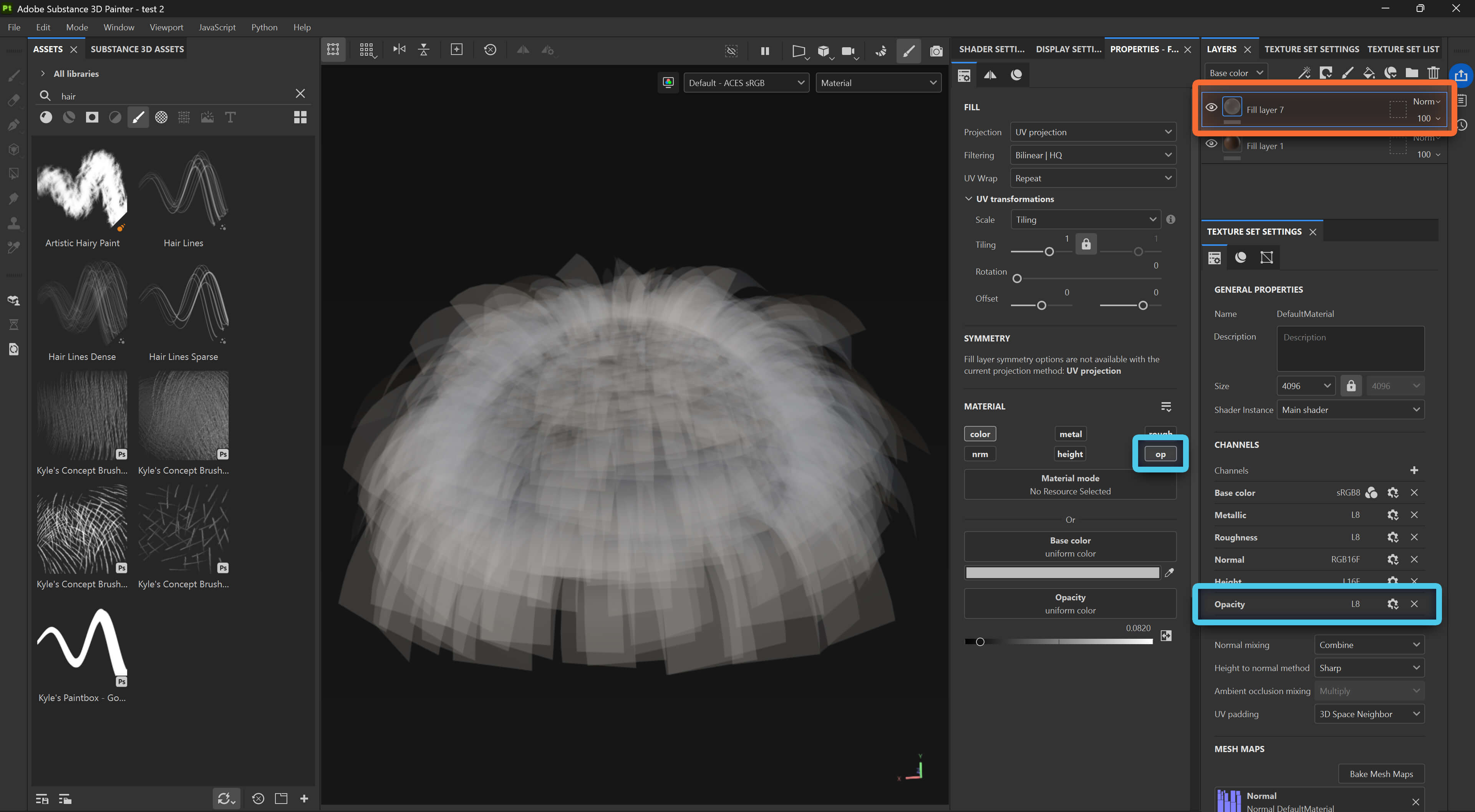Image resolution: width=1475 pixels, height=812 pixels.
Task: Collapse the UV transformations section
Action: (x=969, y=199)
